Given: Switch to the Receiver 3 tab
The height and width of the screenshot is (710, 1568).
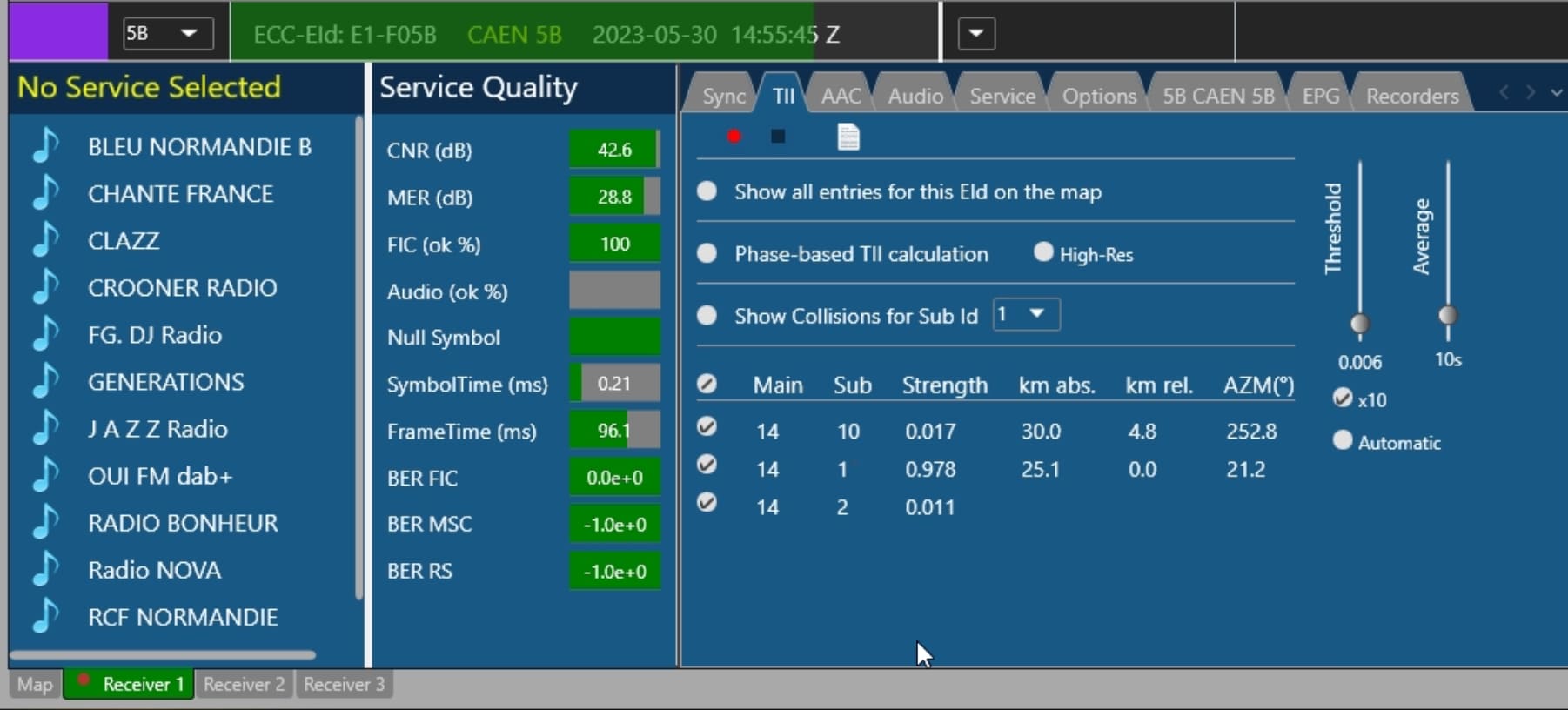Looking at the screenshot, I should 344,685.
